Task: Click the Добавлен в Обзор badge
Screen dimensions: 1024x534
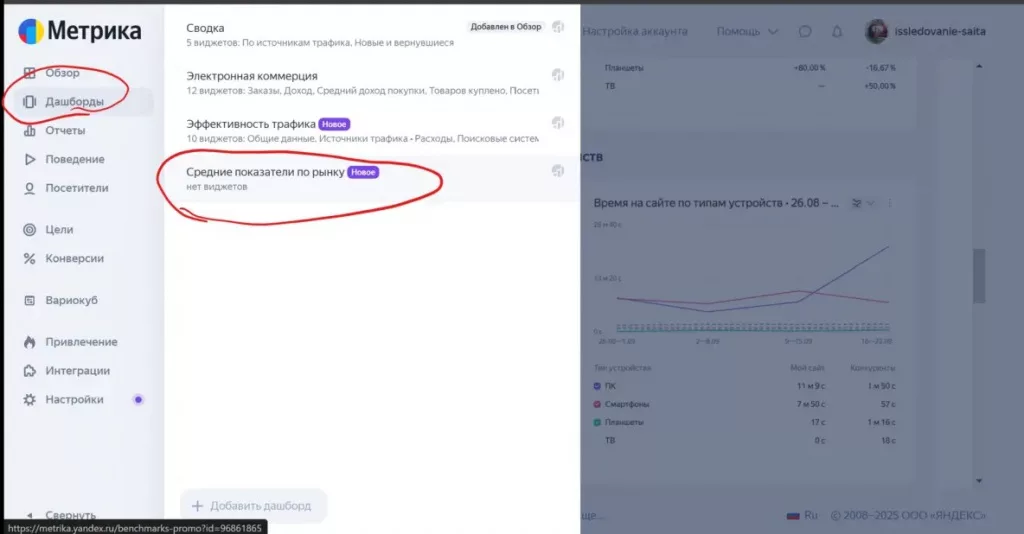Action: click(x=506, y=27)
